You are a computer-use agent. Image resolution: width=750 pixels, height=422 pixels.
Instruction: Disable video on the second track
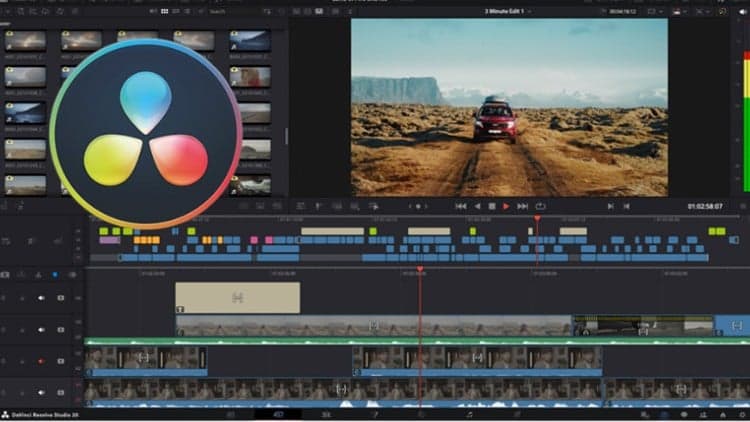coord(61,330)
